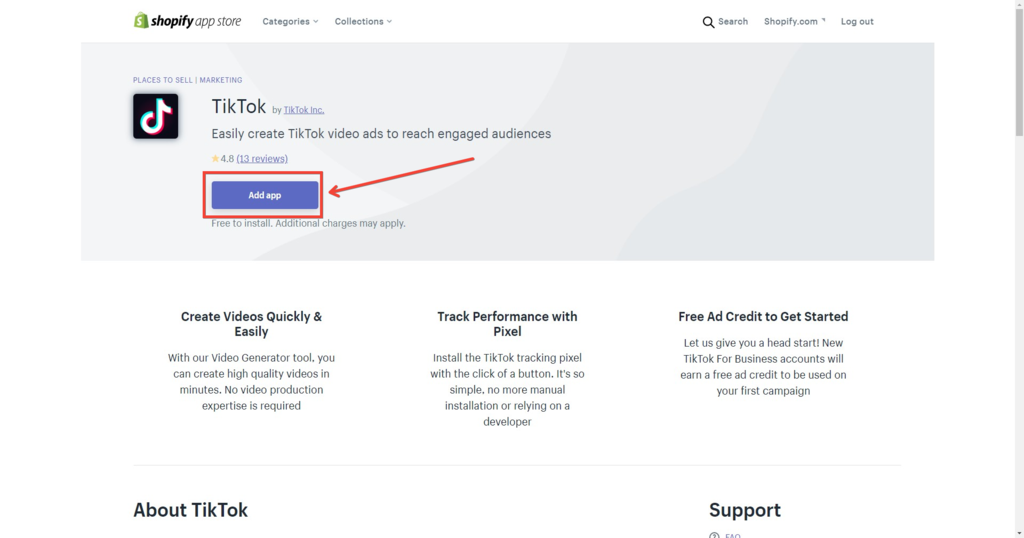The width and height of the screenshot is (1024, 538).
Task: Click the search magnifying glass icon
Action: click(x=708, y=22)
